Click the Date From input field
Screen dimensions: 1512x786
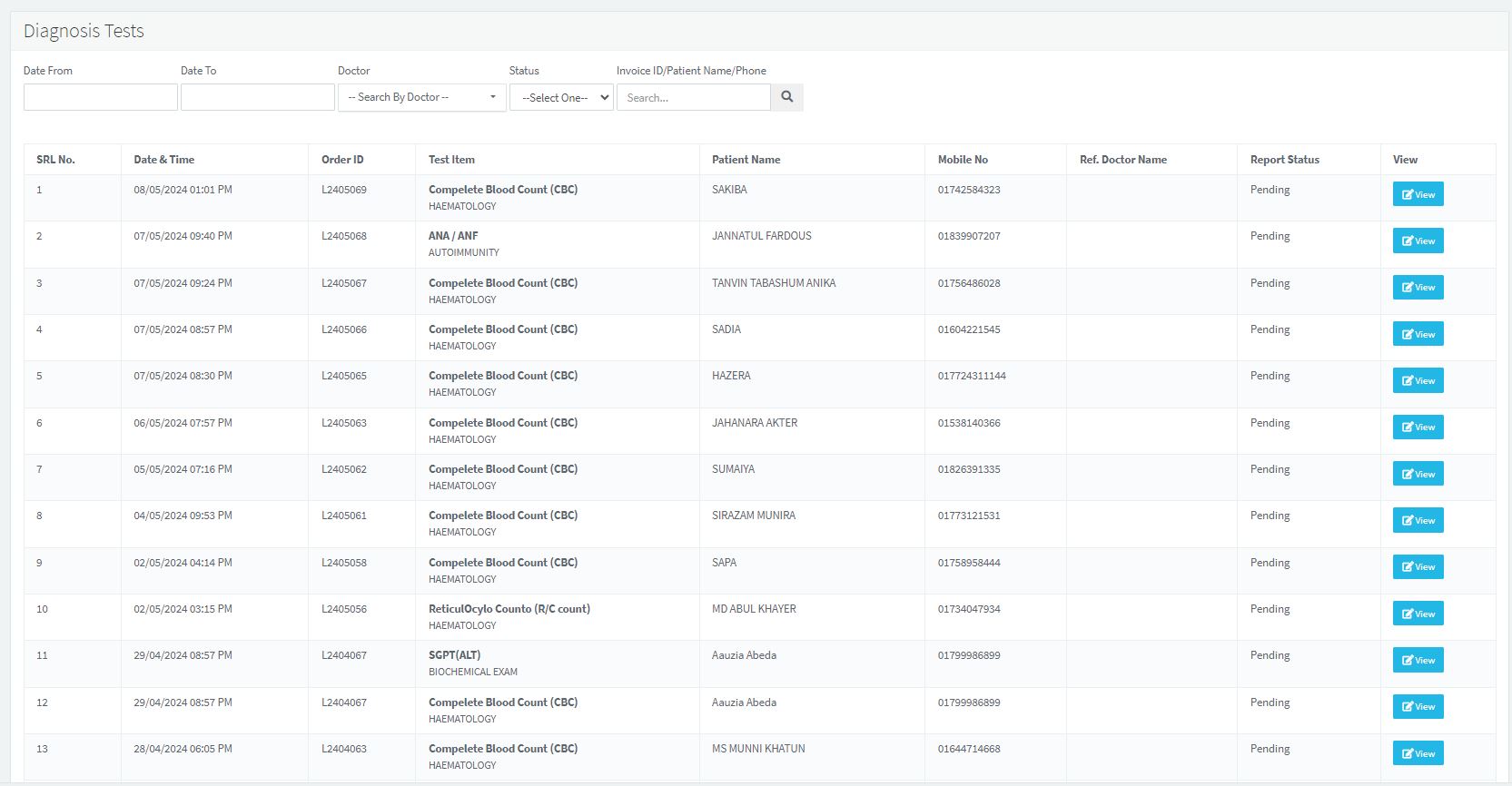[101, 97]
